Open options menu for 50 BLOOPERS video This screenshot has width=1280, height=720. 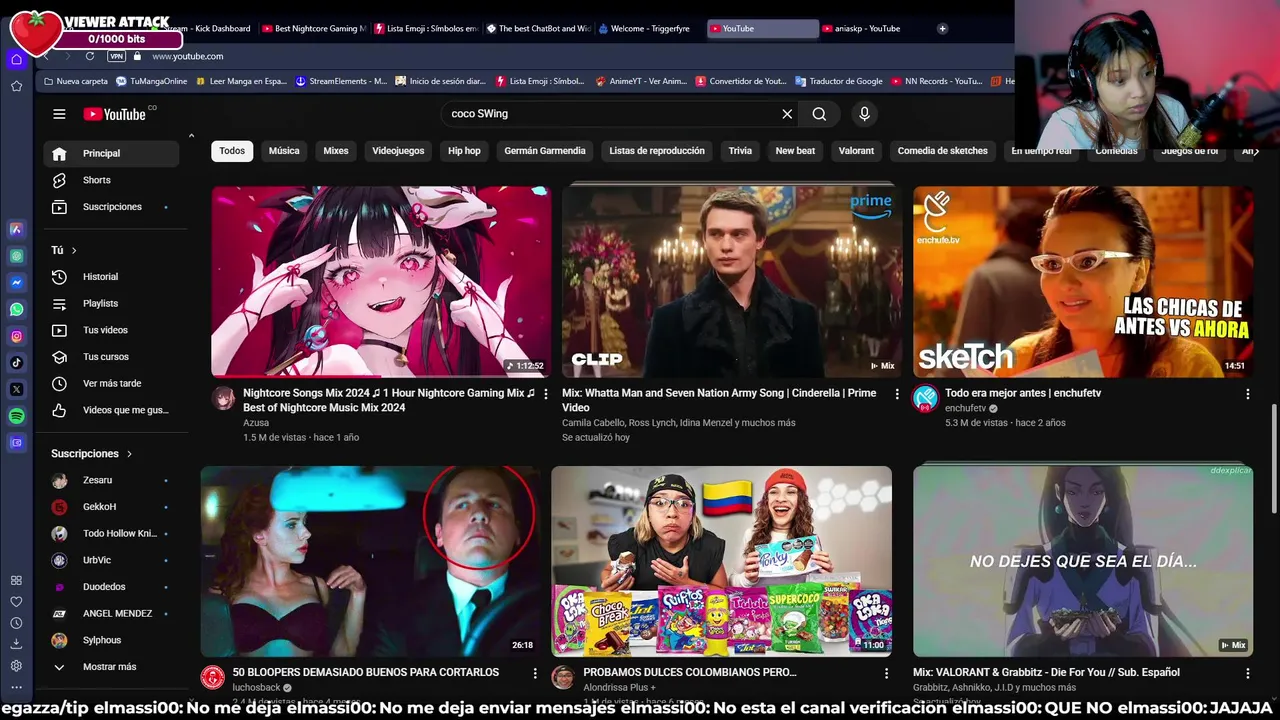(x=535, y=673)
